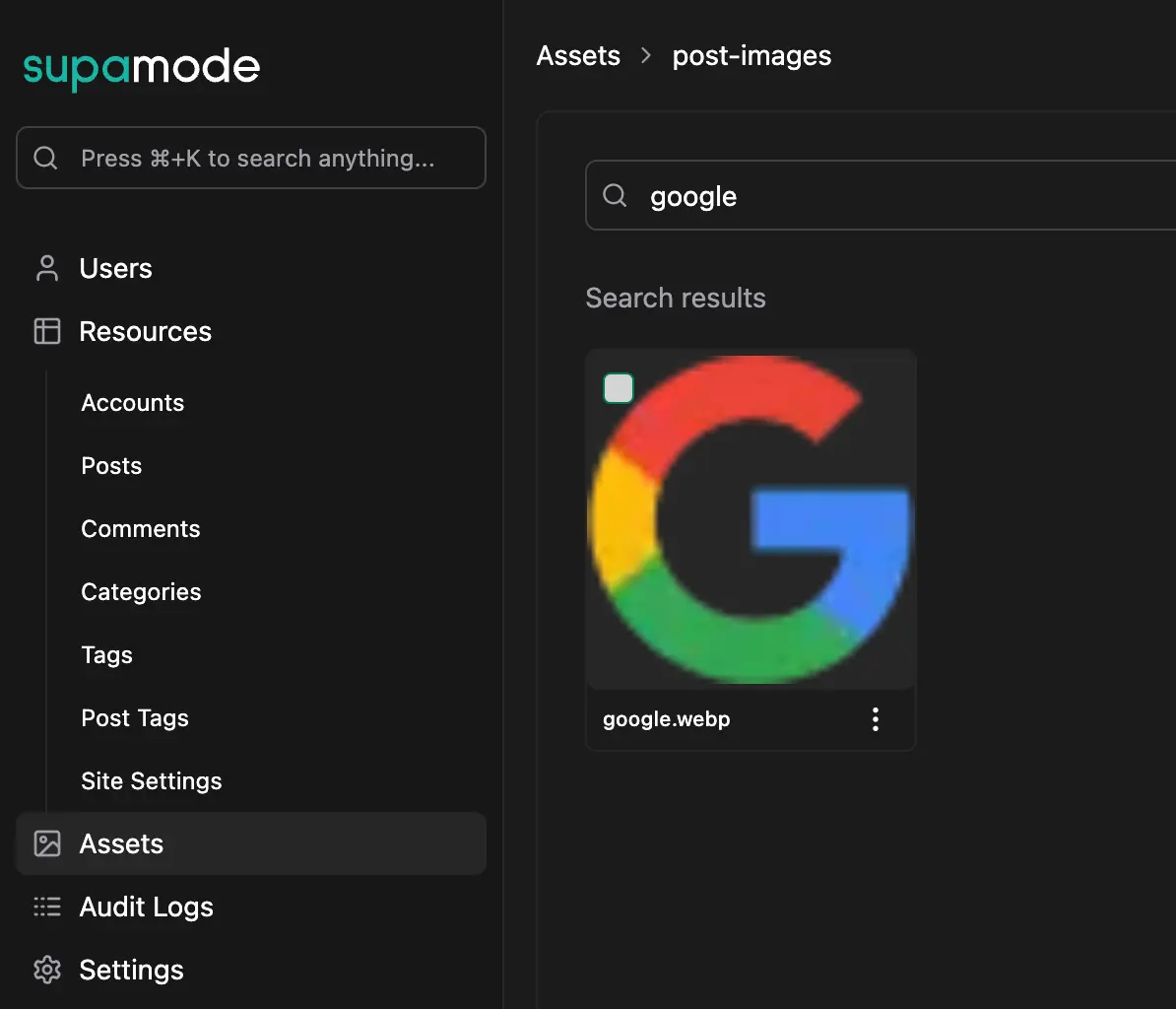Click the Assets breadcrumb link

(578, 55)
